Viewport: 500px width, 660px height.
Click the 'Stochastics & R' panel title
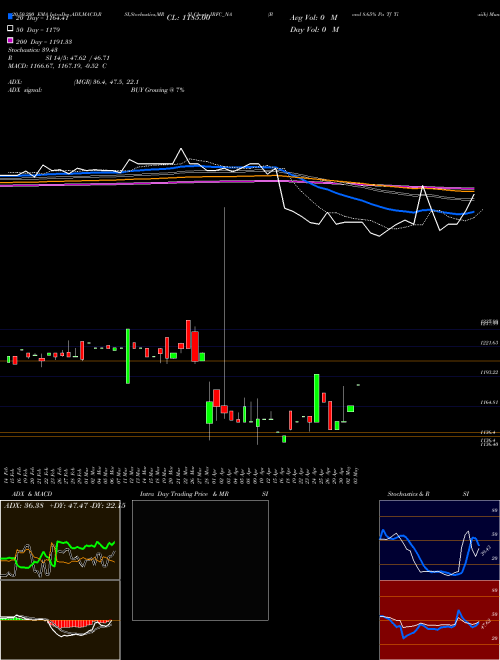click(408, 494)
